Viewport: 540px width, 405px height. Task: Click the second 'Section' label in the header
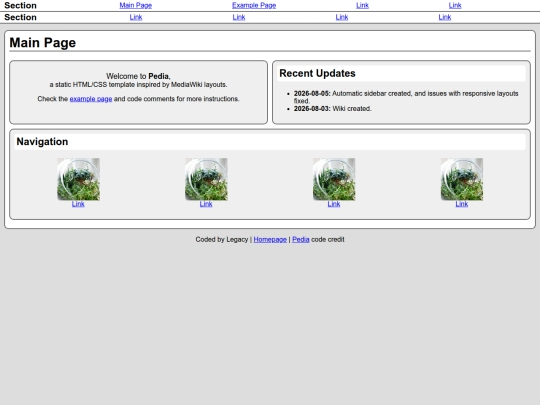[20, 17]
